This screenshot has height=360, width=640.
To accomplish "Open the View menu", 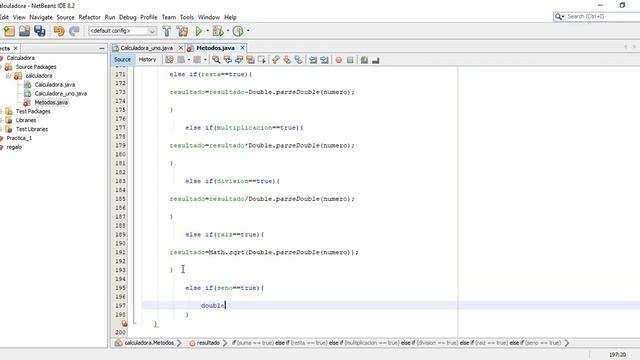I will [x=19, y=17].
